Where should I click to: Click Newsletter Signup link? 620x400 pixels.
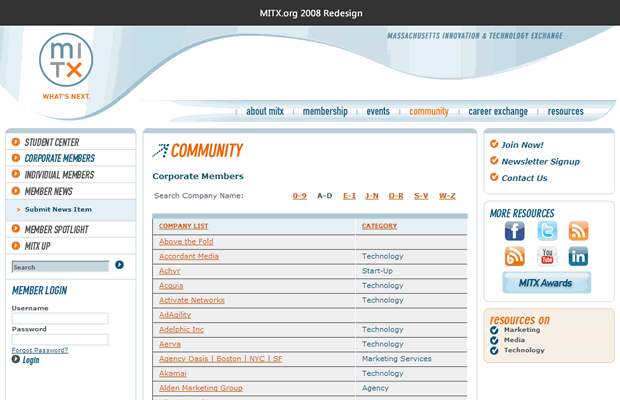541,162
